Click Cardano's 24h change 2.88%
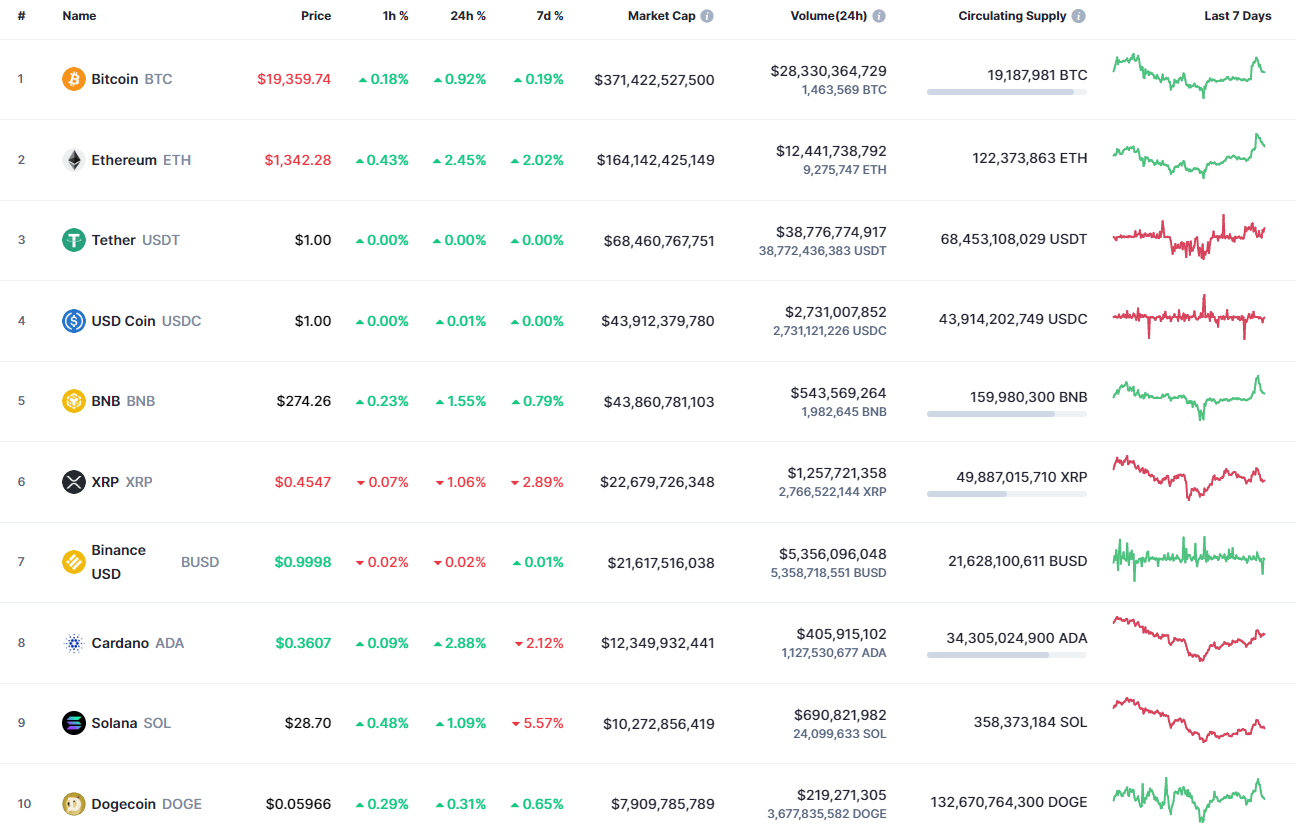 click(460, 643)
